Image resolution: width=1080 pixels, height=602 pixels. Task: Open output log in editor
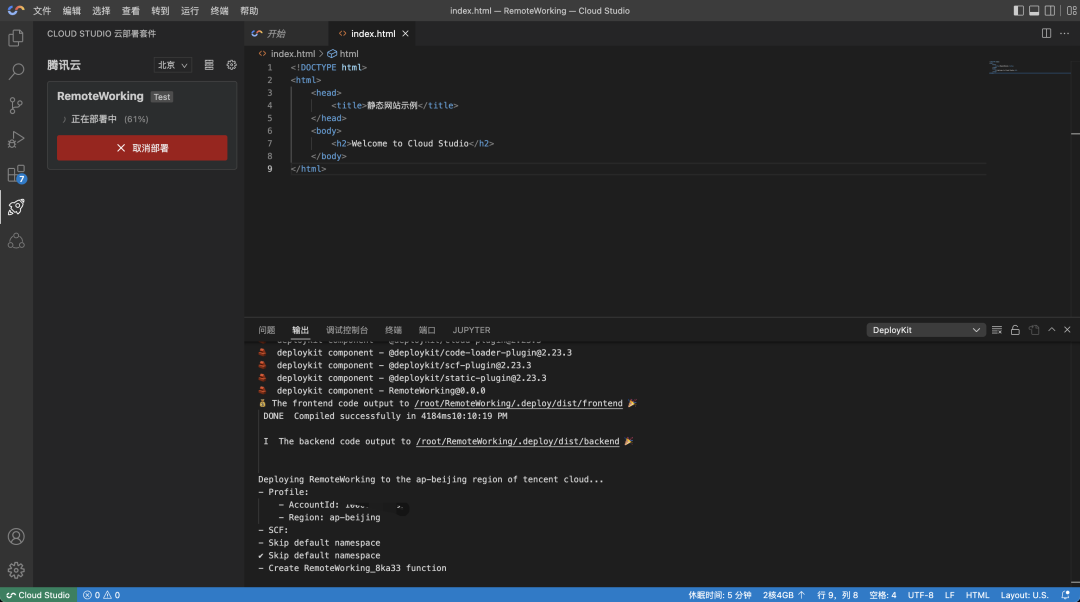click(1034, 330)
